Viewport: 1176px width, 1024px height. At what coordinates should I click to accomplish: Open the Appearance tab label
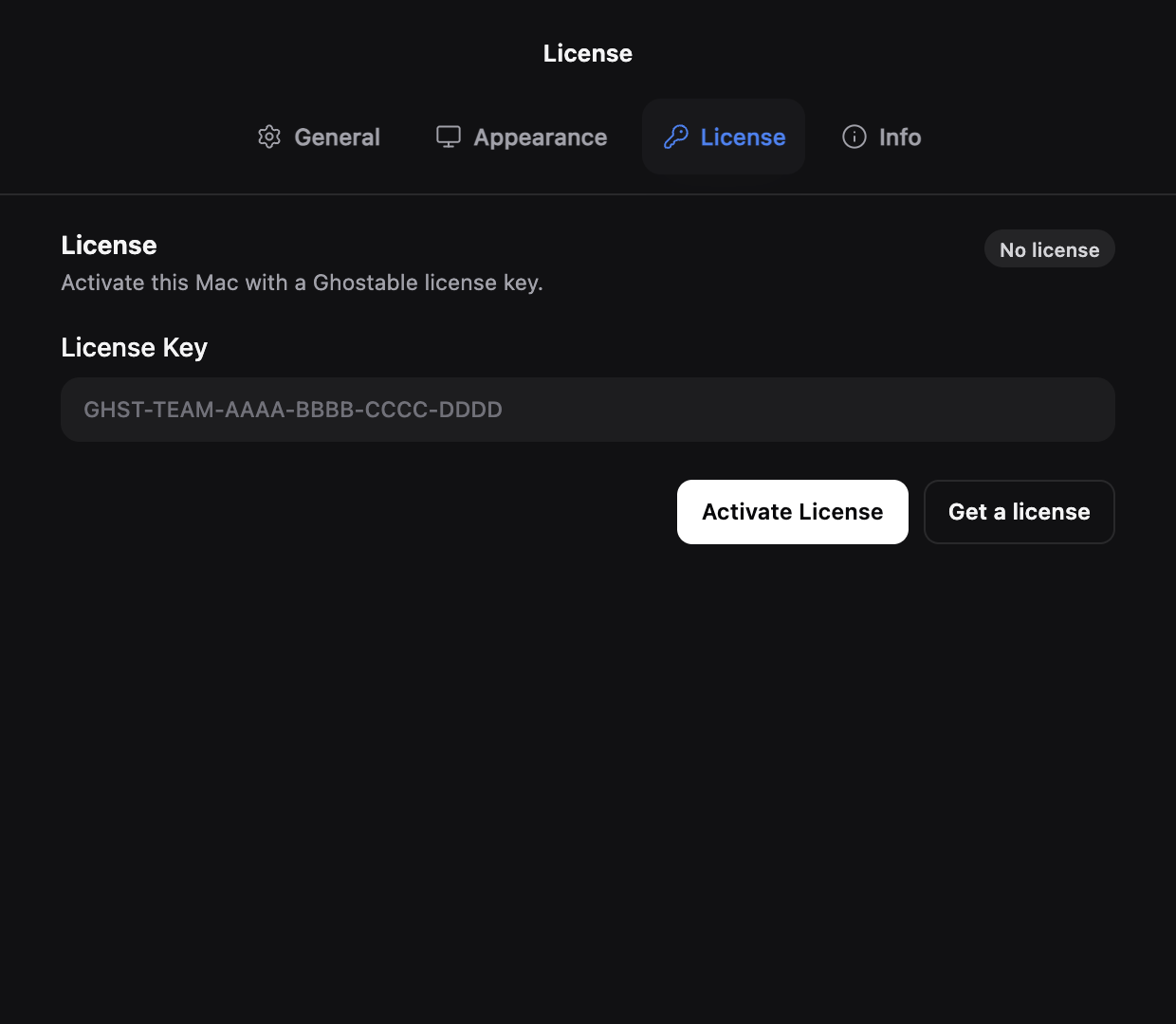point(541,137)
